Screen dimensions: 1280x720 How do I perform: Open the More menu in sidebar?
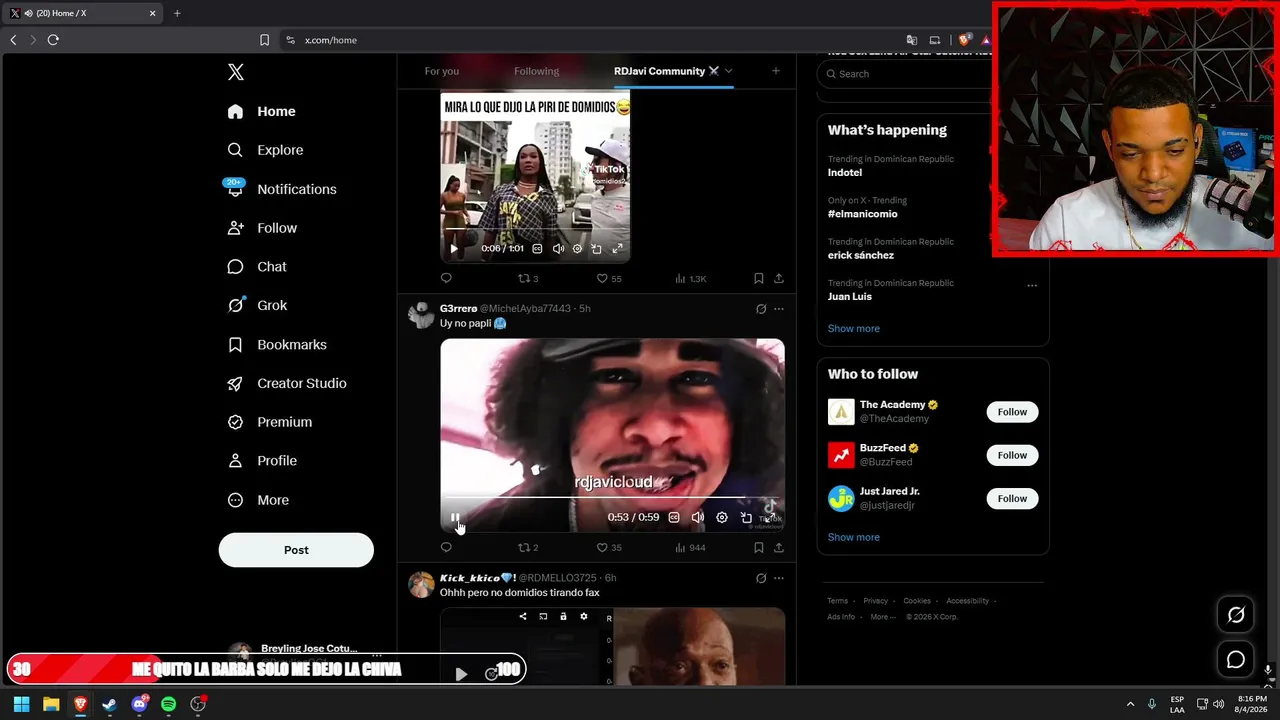coord(259,500)
